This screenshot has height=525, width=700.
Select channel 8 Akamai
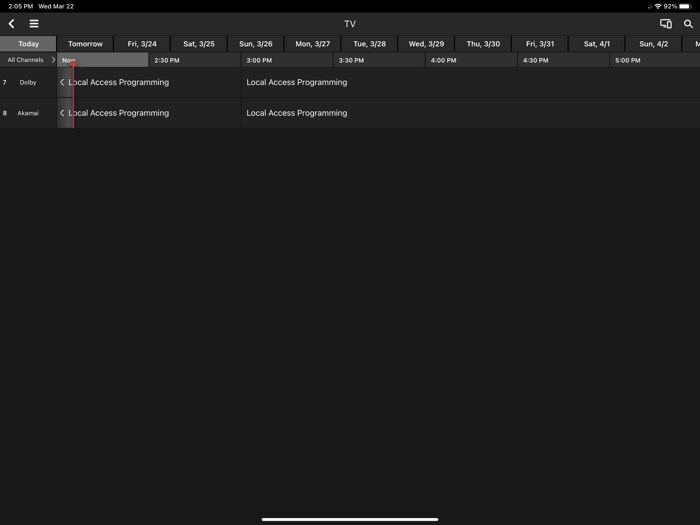[x=28, y=113]
